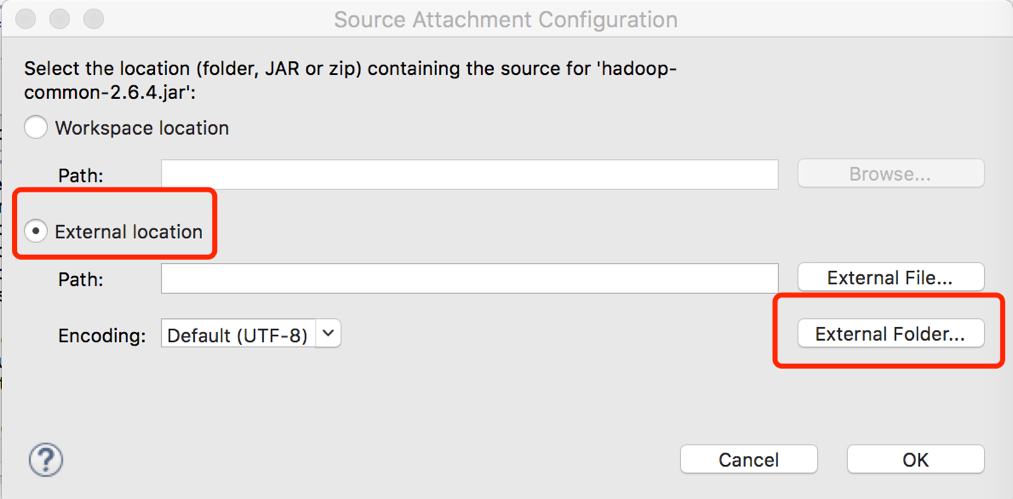Image resolution: width=1013 pixels, height=499 pixels.
Task: Select the External location radio button
Action: point(36,231)
